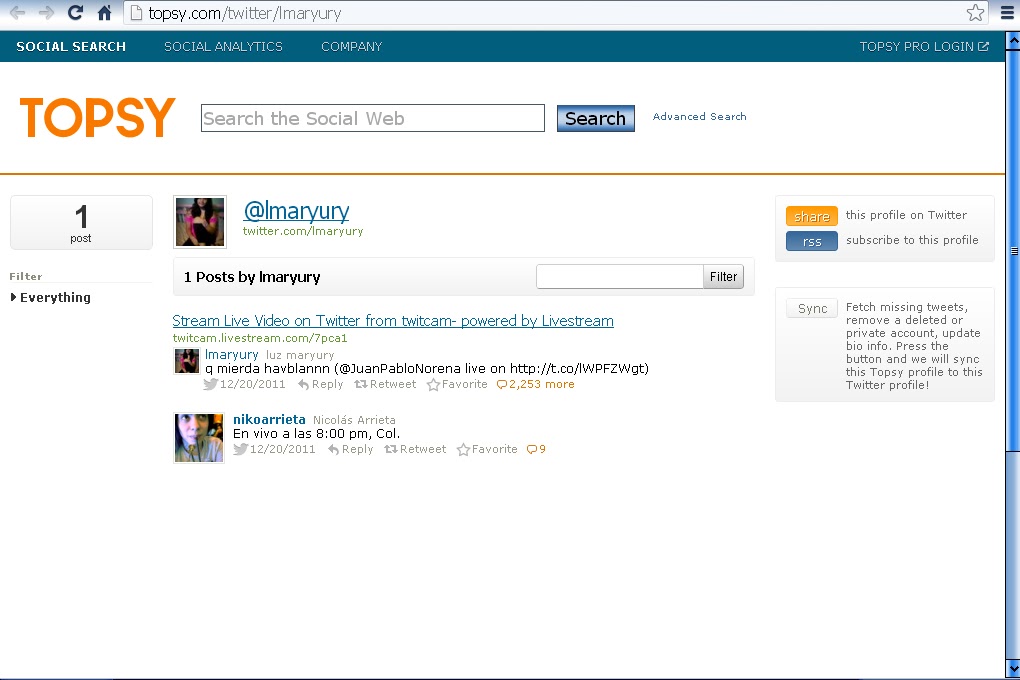Open Advanced Search link
The height and width of the screenshot is (680, 1020).
pyautogui.click(x=699, y=116)
